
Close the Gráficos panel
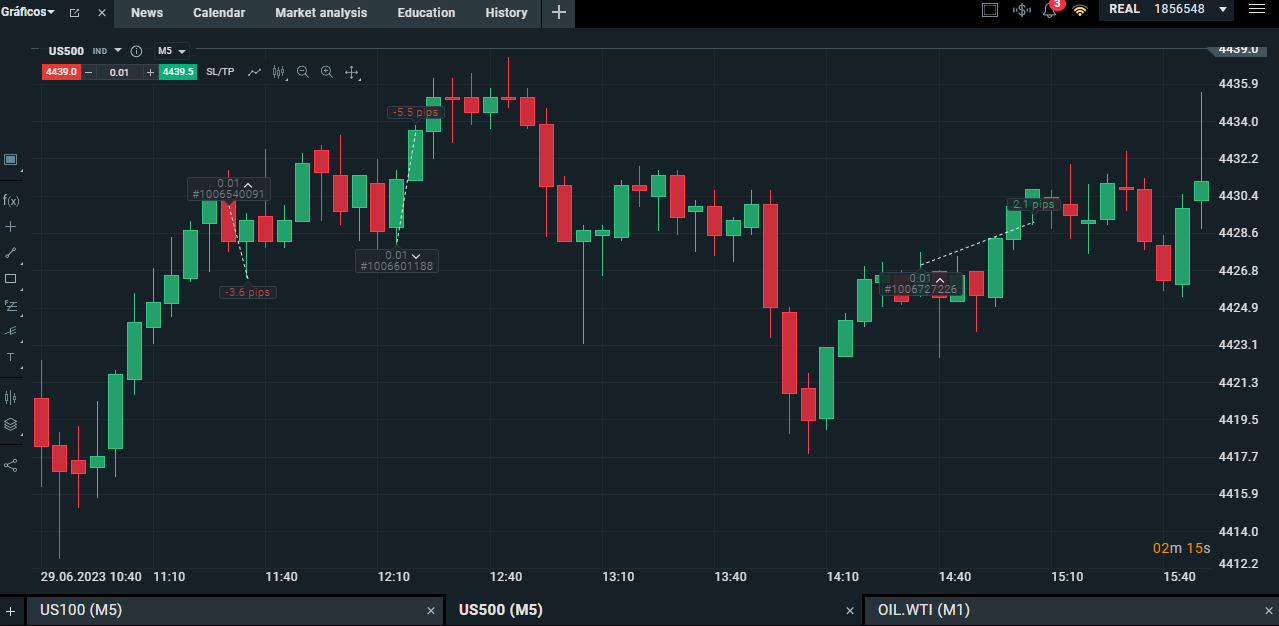pos(102,13)
